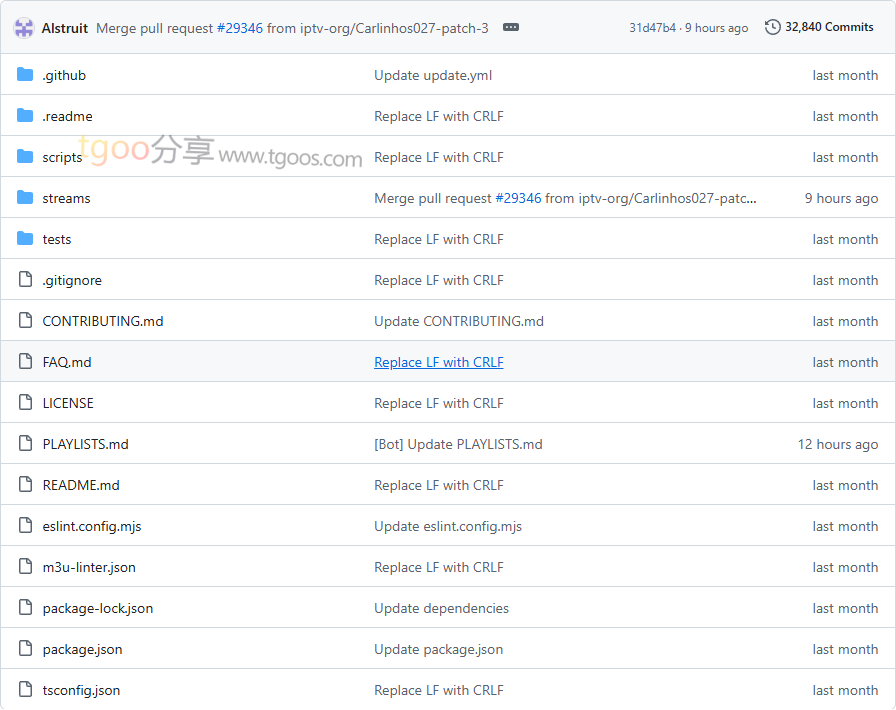This screenshot has height=710, width=896.
Task: Open the m3u-linter.json file
Action: click(89, 567)
